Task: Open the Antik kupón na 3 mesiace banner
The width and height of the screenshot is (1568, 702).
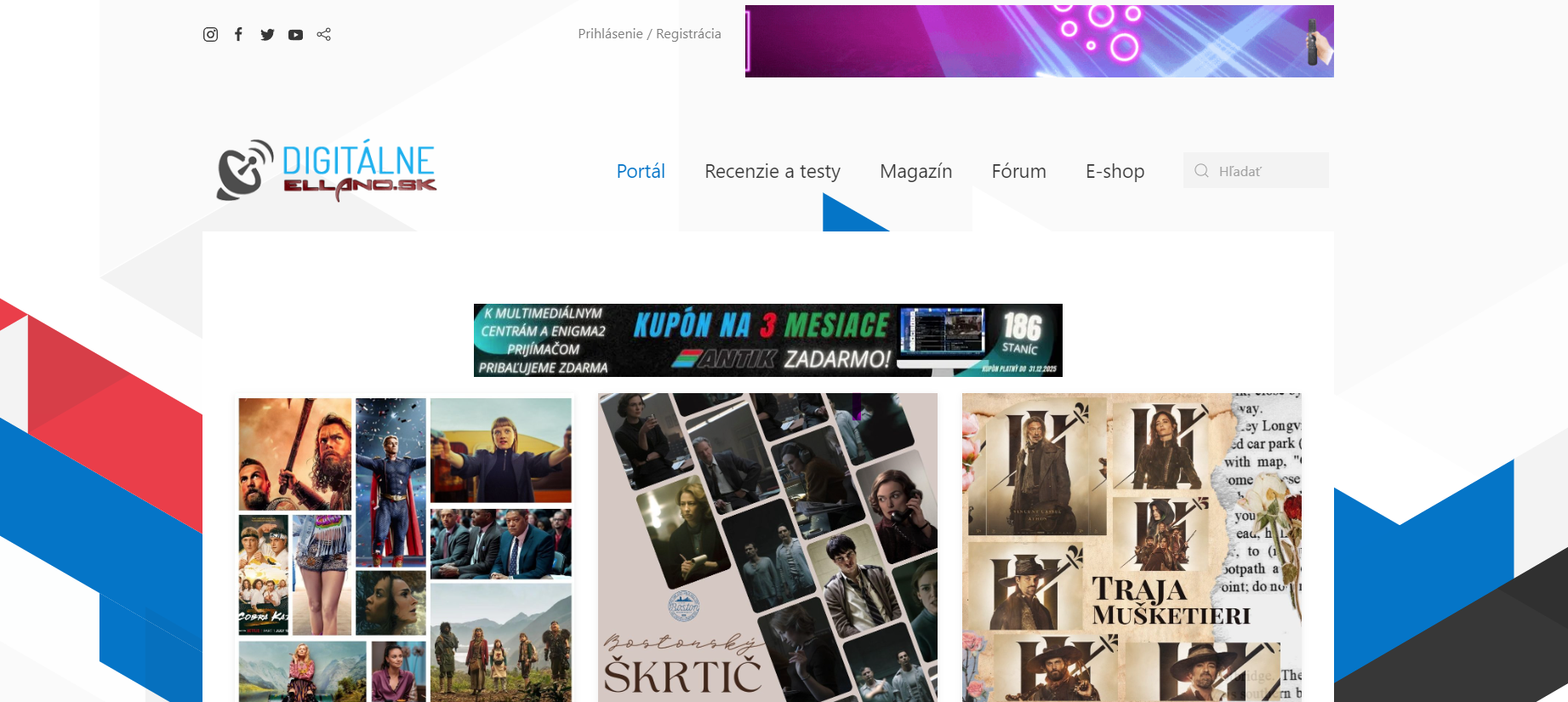Action: pos(767,340)
